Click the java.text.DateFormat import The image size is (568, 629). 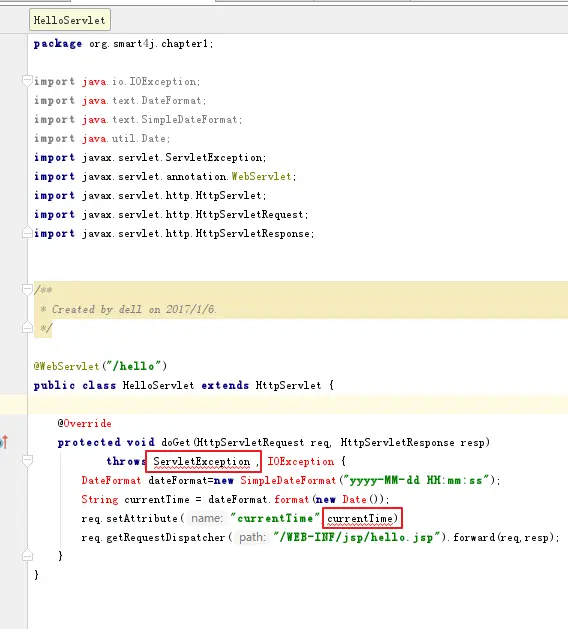pos(120,100)
